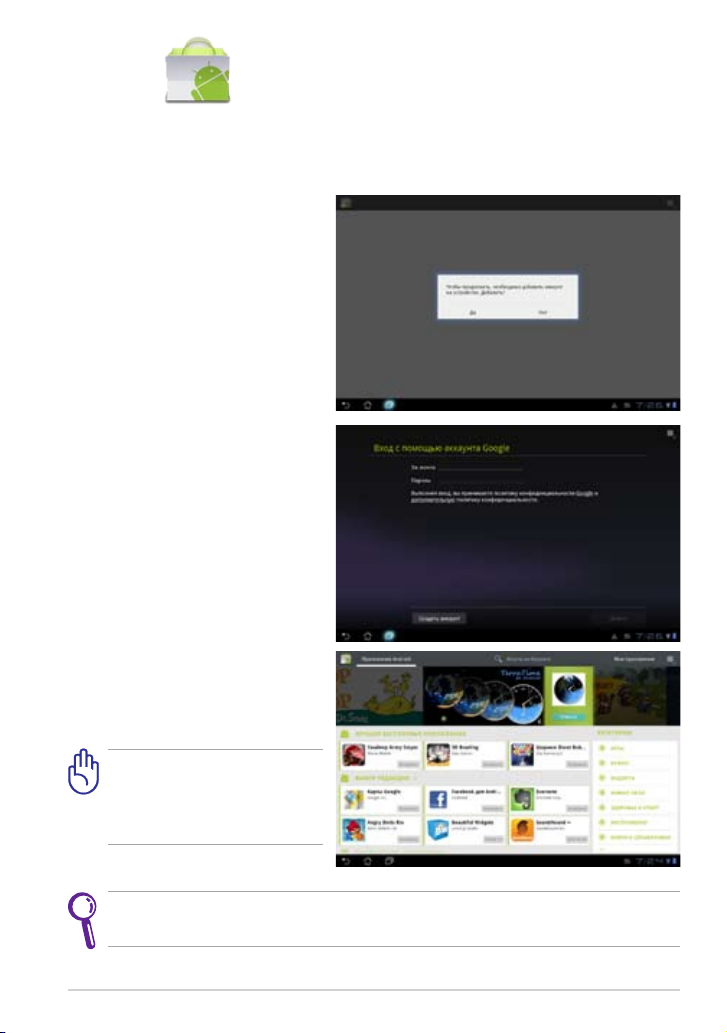Tap clock area in dialog screenshot status bar
The width and height of the screenshot is (727, 1033).
click(x=650, y=405)
